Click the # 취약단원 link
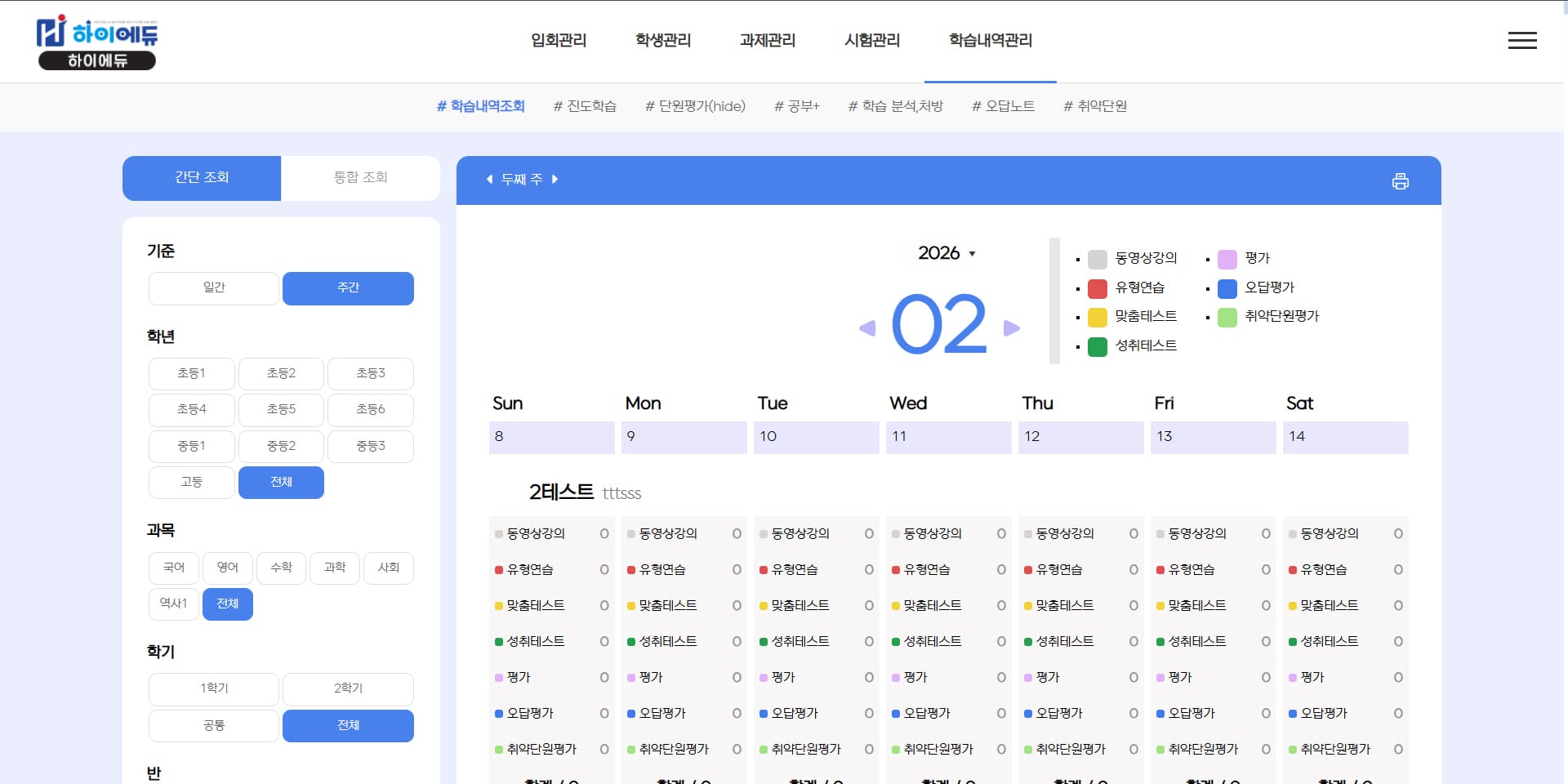The height and width of the screenshot is (784, 1568). point(1094,106)
